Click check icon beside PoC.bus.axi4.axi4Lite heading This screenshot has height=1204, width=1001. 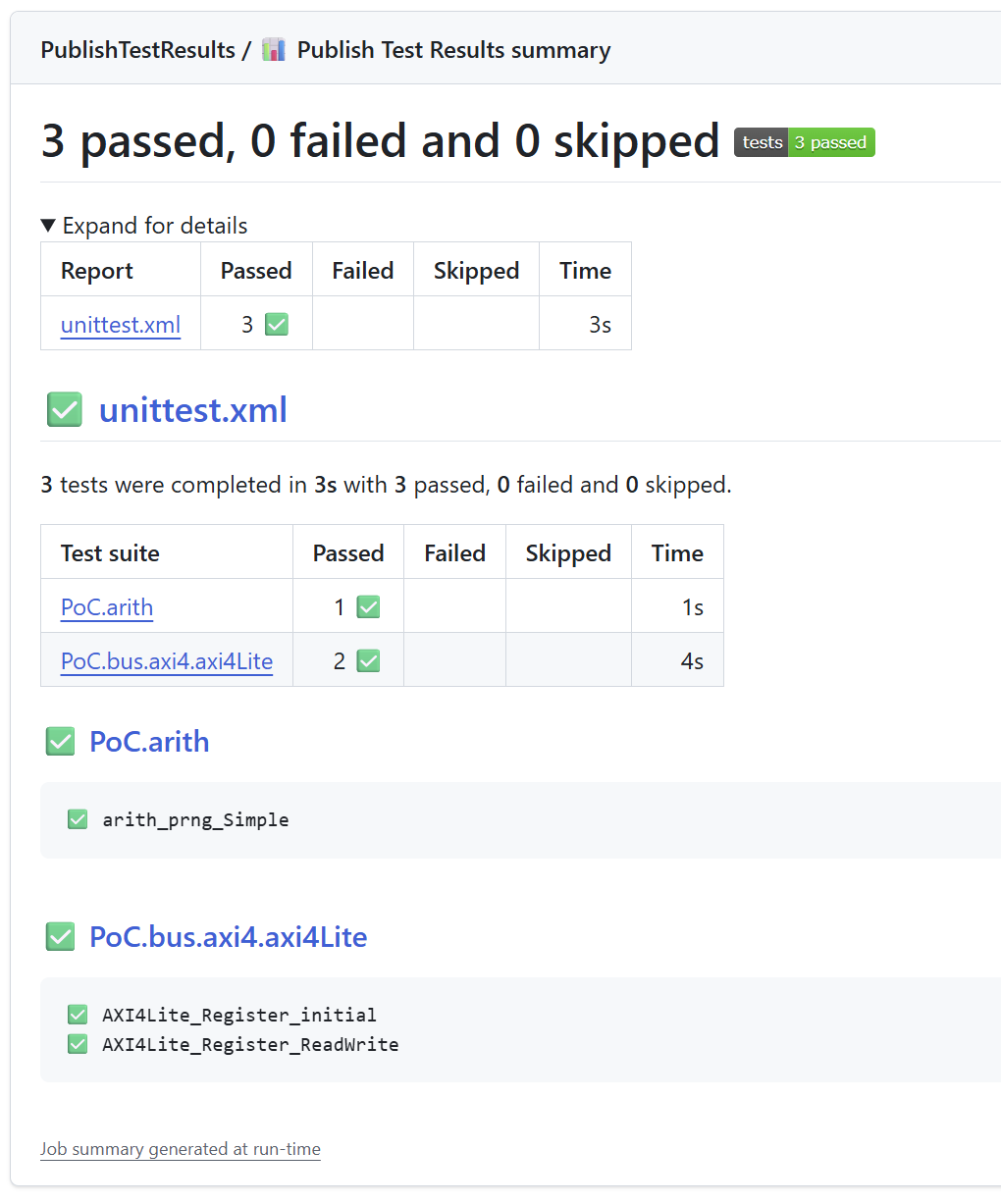coord(61,937)
